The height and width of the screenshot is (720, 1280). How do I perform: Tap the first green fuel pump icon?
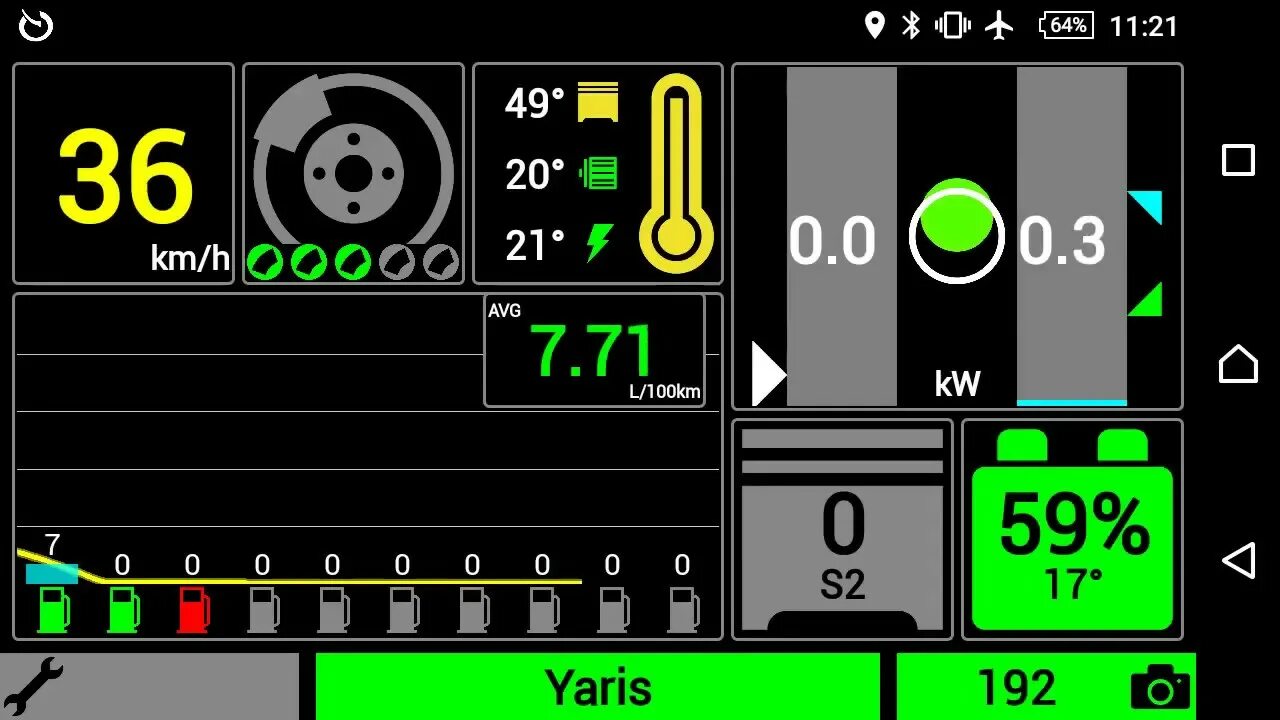tap(54, 609)
